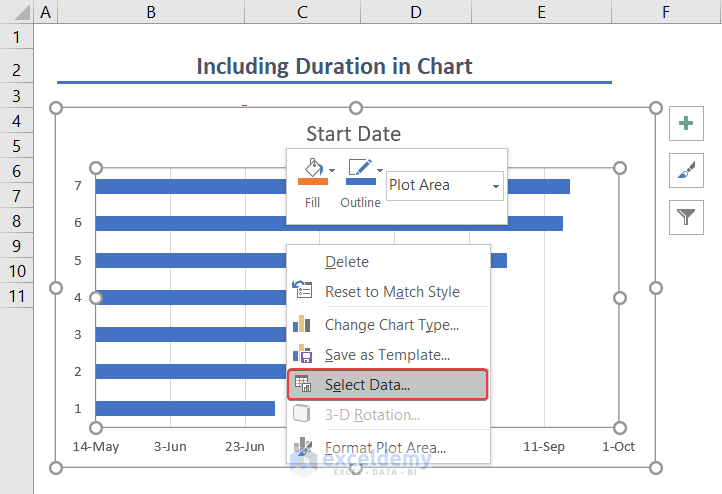The height and width of the screenshot is (494, 722).
Task: Click the Fill paint bucket icon
Action: click(x=311, y=171)
